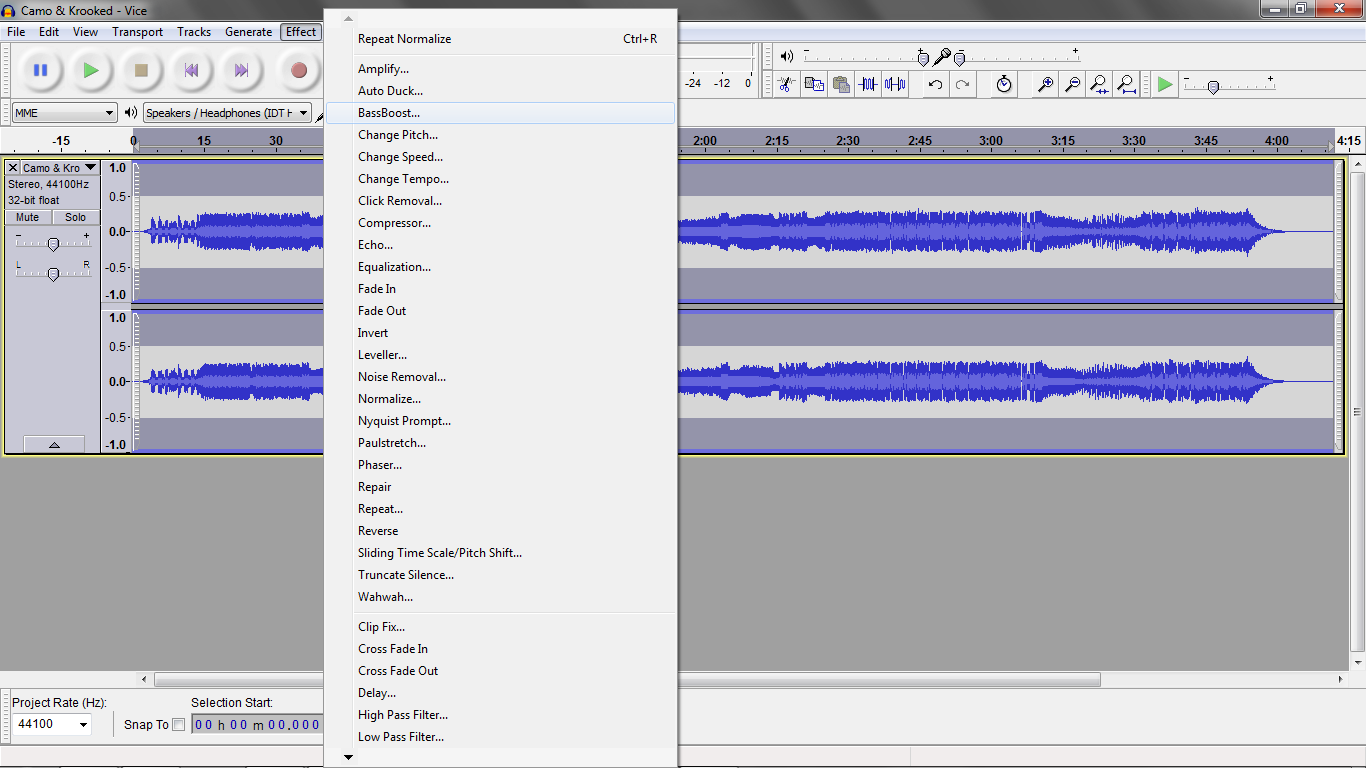This screenshot has width=1366, height=768.
Task: Skip to start of the track
Action: 191,70
